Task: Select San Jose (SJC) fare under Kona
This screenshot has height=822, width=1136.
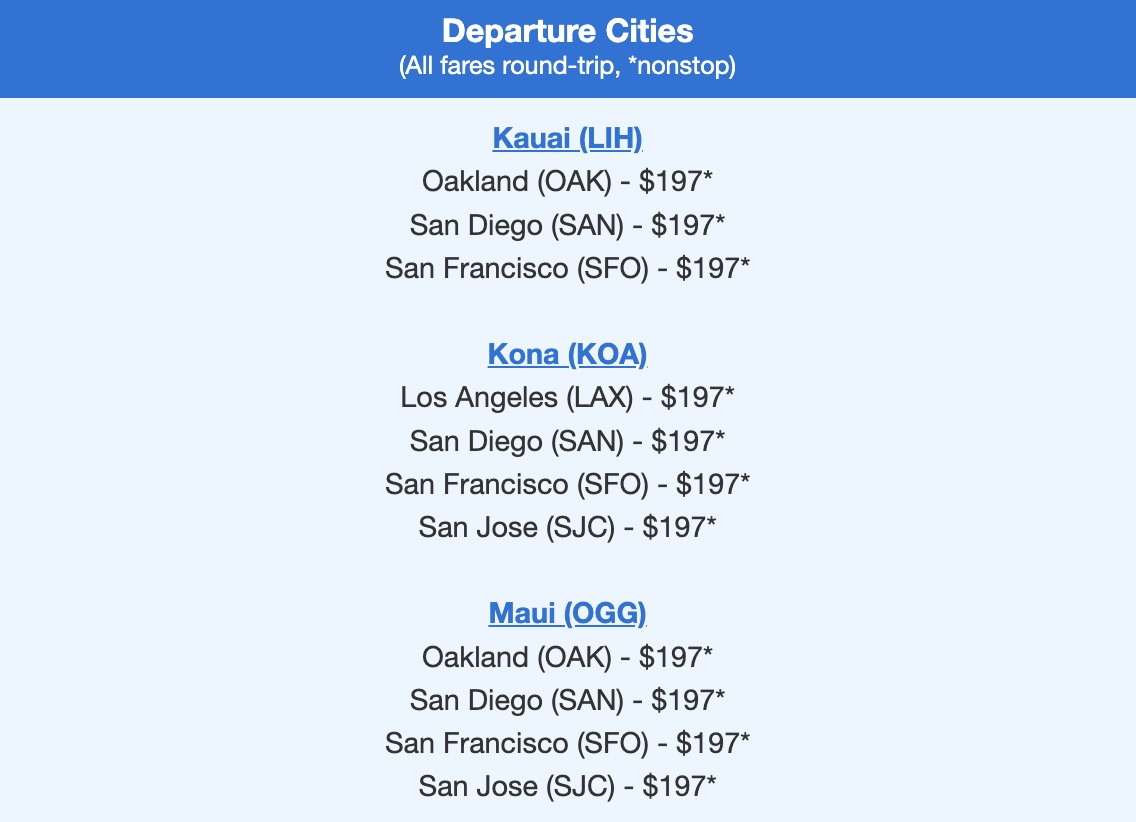Action: point(567,527)
